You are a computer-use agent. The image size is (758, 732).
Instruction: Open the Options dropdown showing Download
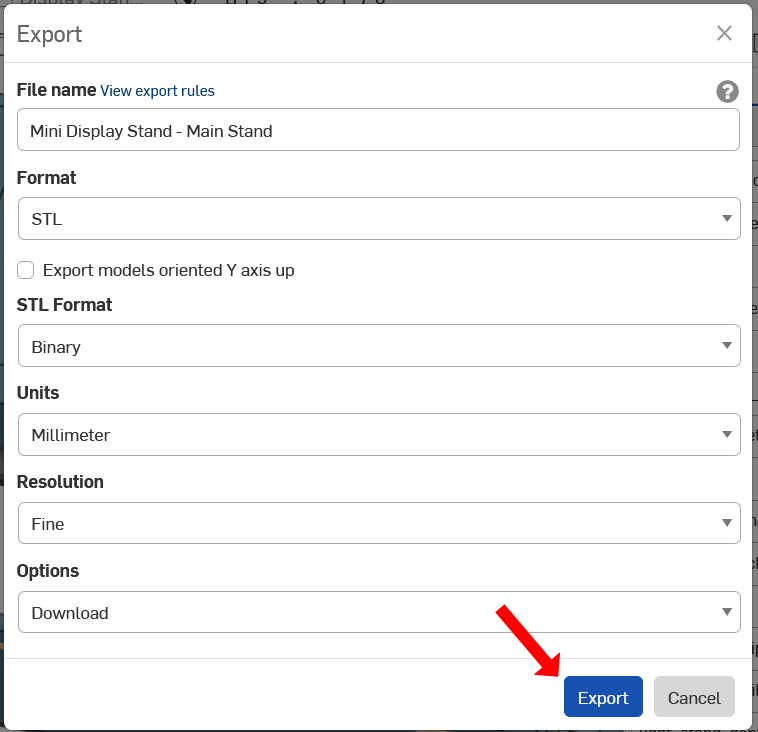point(379,612)
